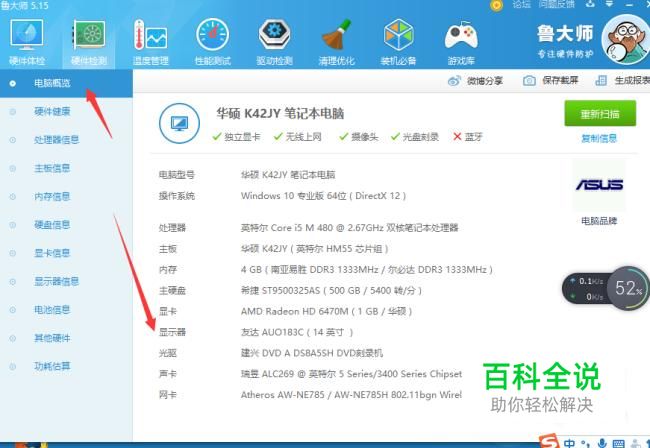Image resolution: width=650 pixels, height=448 pixels.
Task: Click the Core i5 M 480 processor value
Action: (349, 228)
